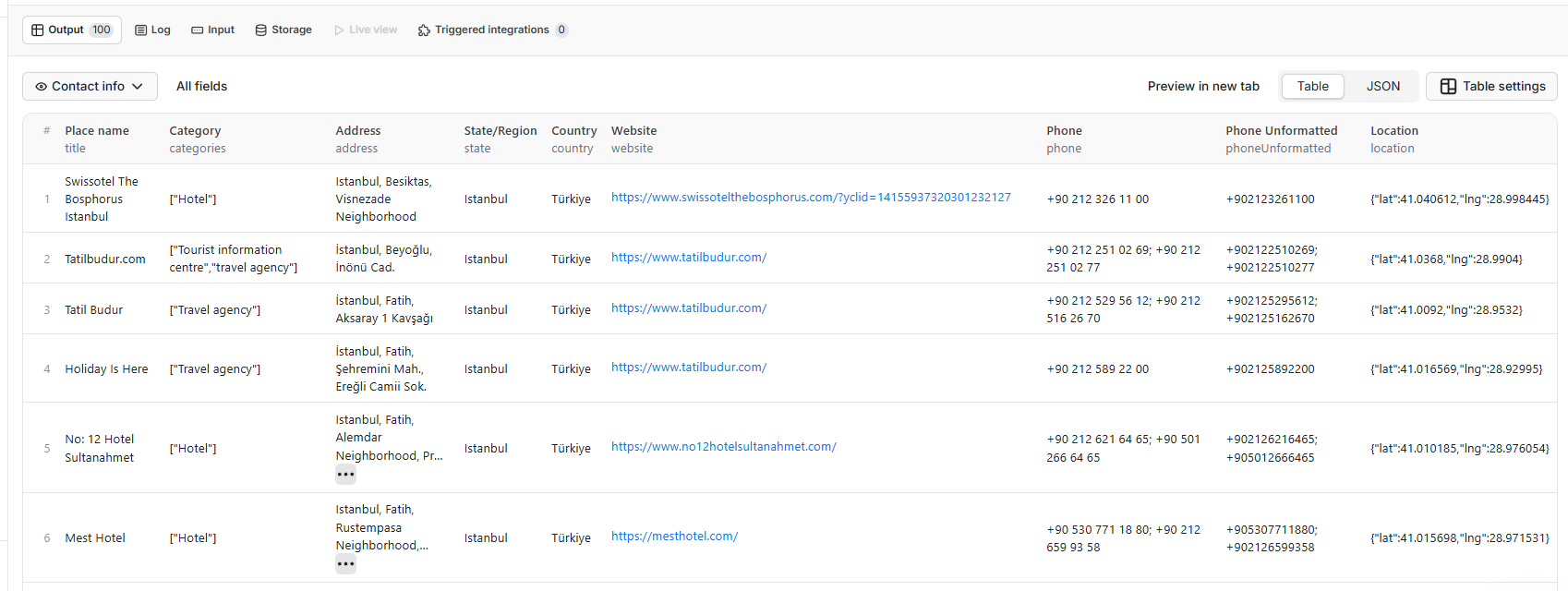
Task: Select the All fields view
Action: 201,86
